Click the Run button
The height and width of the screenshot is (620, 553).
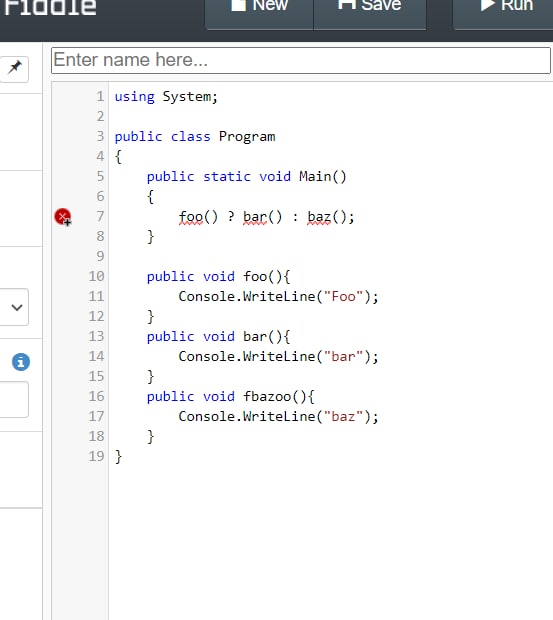tap(503, 12)
